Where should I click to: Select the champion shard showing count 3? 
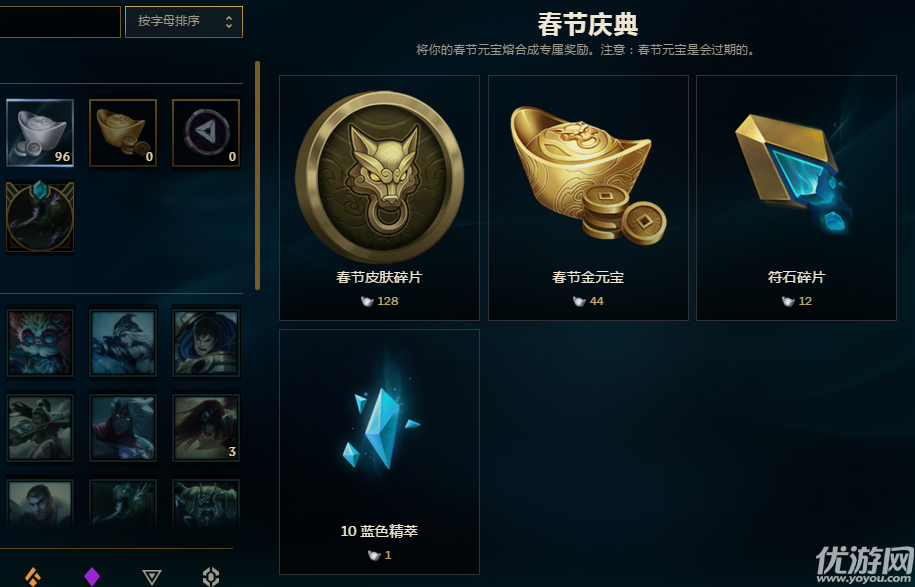(206, 428)
